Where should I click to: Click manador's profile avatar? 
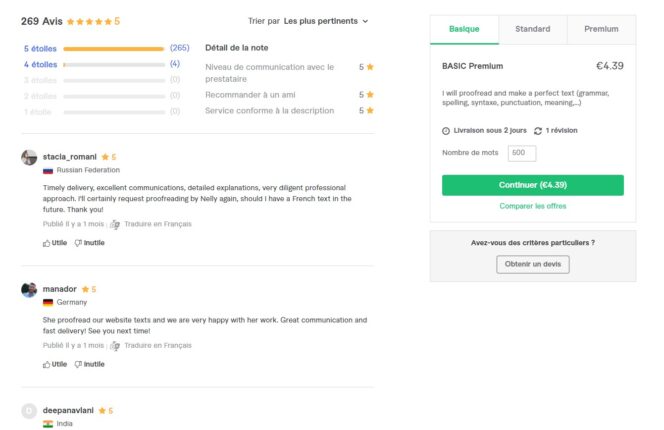pos(29,290)
